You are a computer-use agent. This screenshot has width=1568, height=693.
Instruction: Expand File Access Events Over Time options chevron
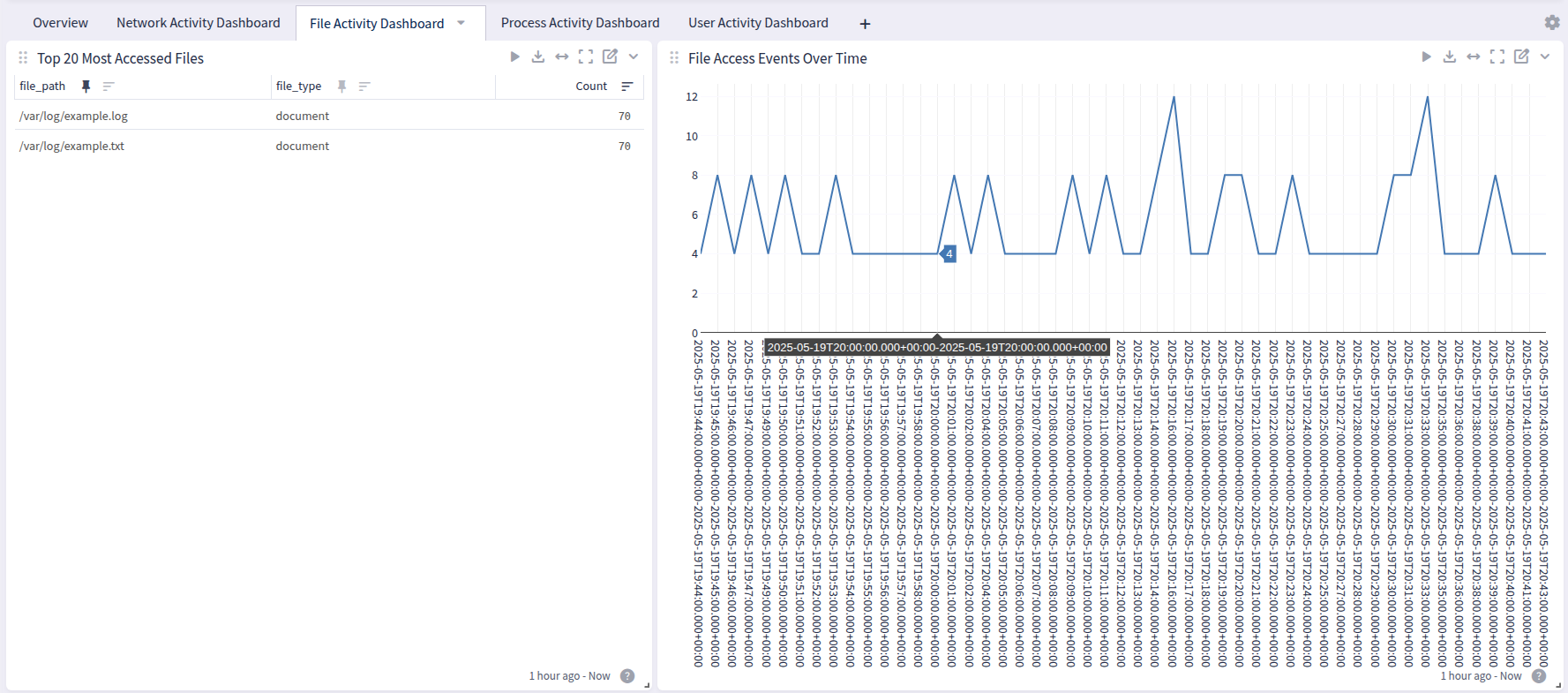(1545, 56)
